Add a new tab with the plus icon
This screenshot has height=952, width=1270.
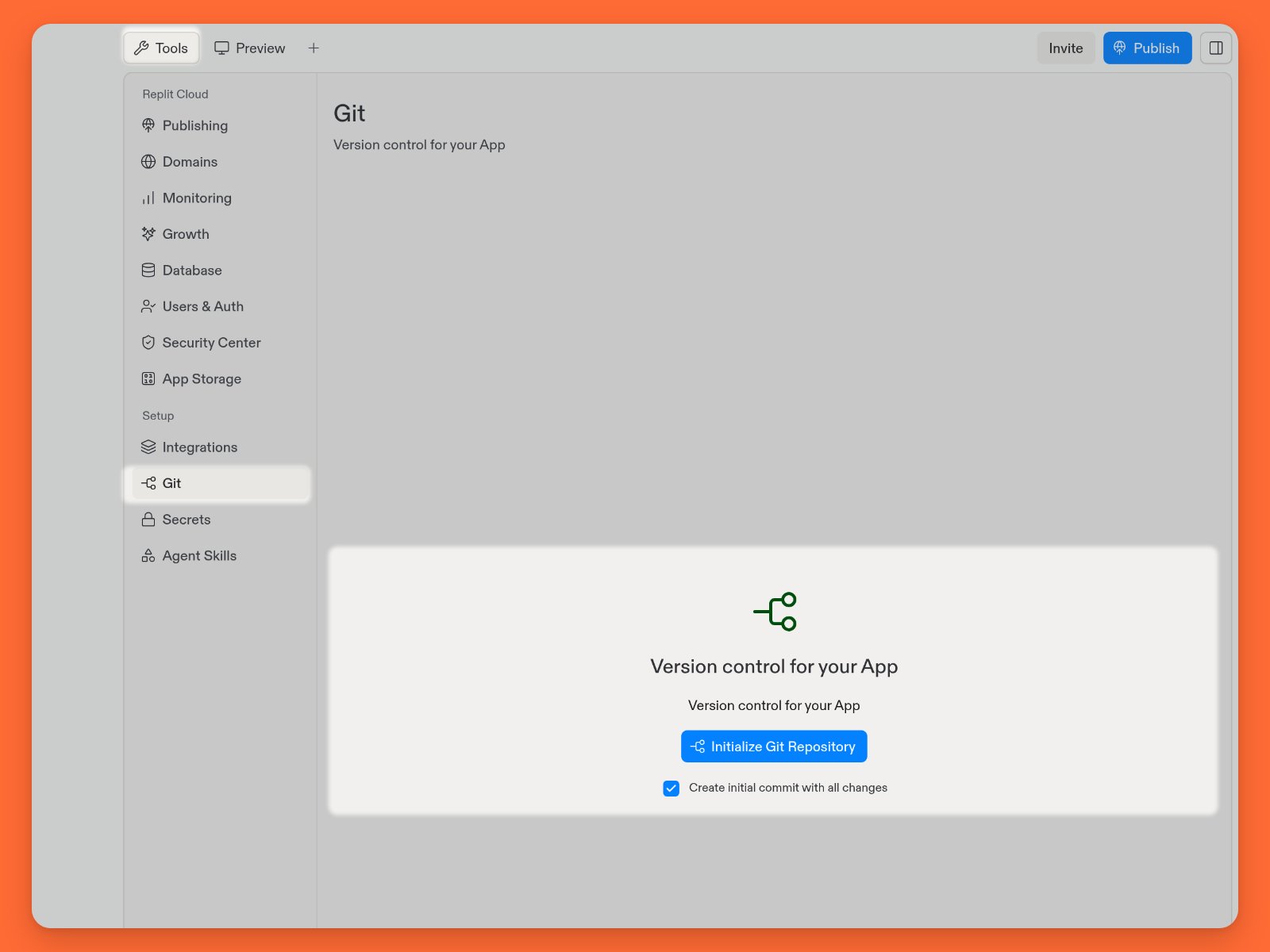(x=314, y=48)
